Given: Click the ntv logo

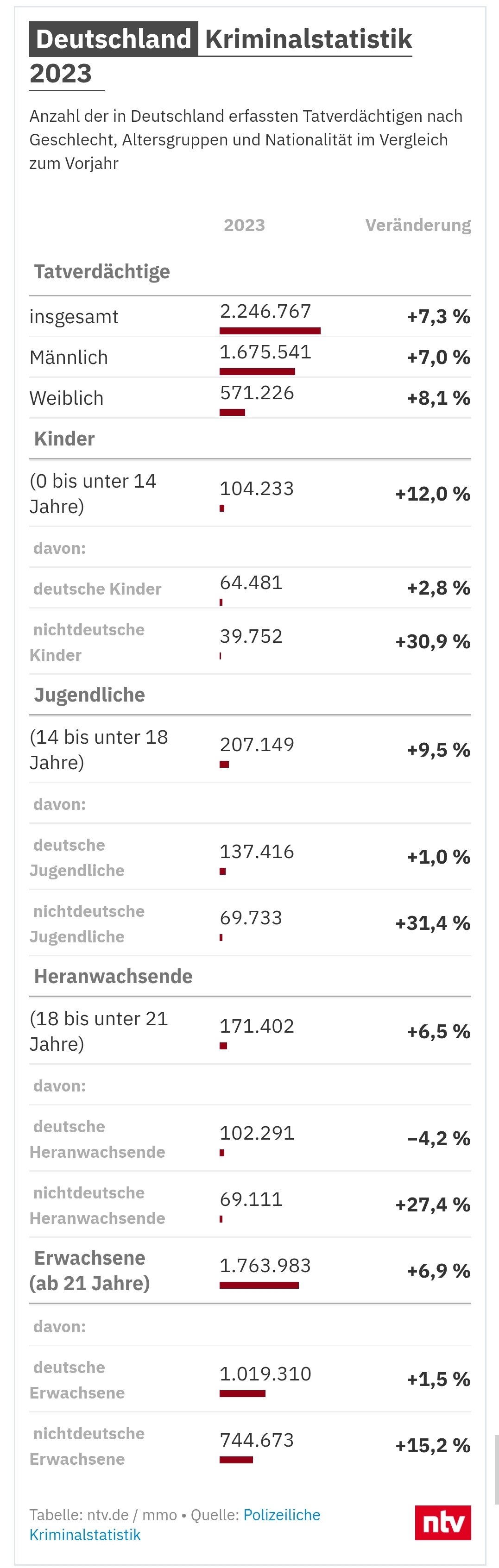Looking at the screenshot, I should tap(442, 1523).
